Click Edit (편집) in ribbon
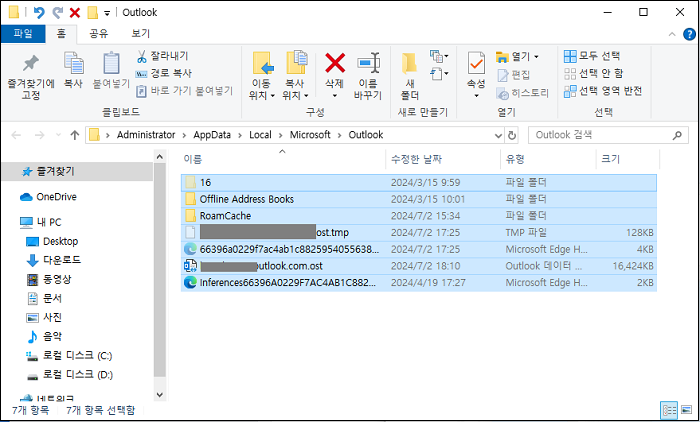 coord(513,75)
